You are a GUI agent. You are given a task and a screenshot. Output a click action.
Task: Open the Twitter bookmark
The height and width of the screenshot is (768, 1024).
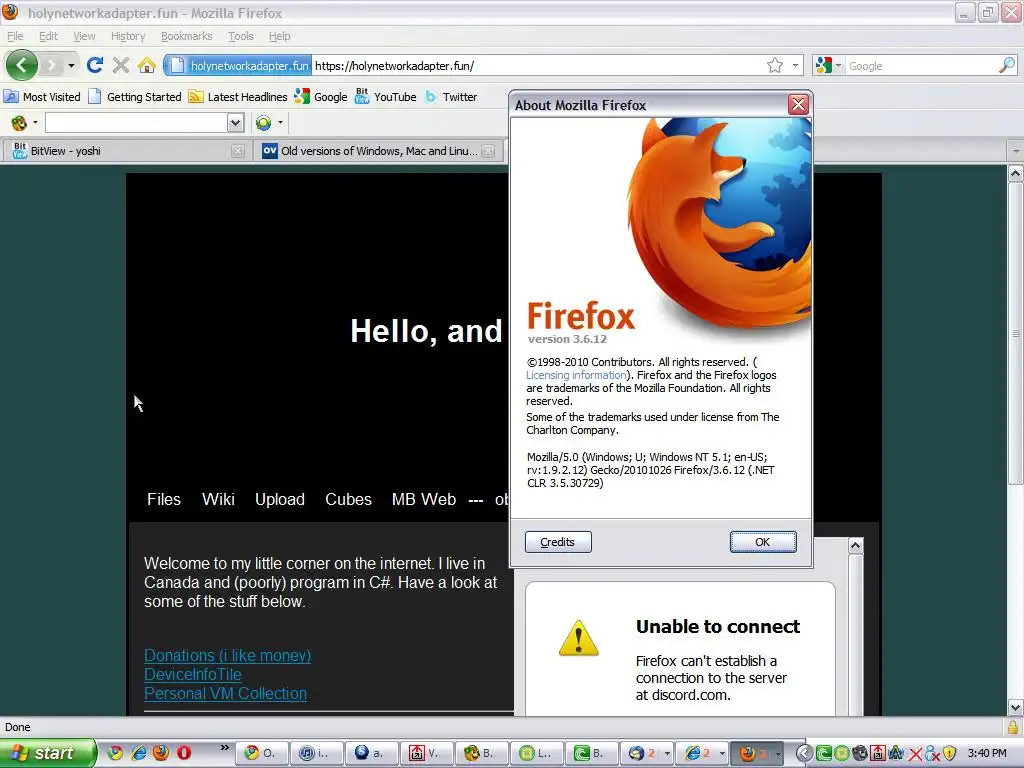pos(451,97)
